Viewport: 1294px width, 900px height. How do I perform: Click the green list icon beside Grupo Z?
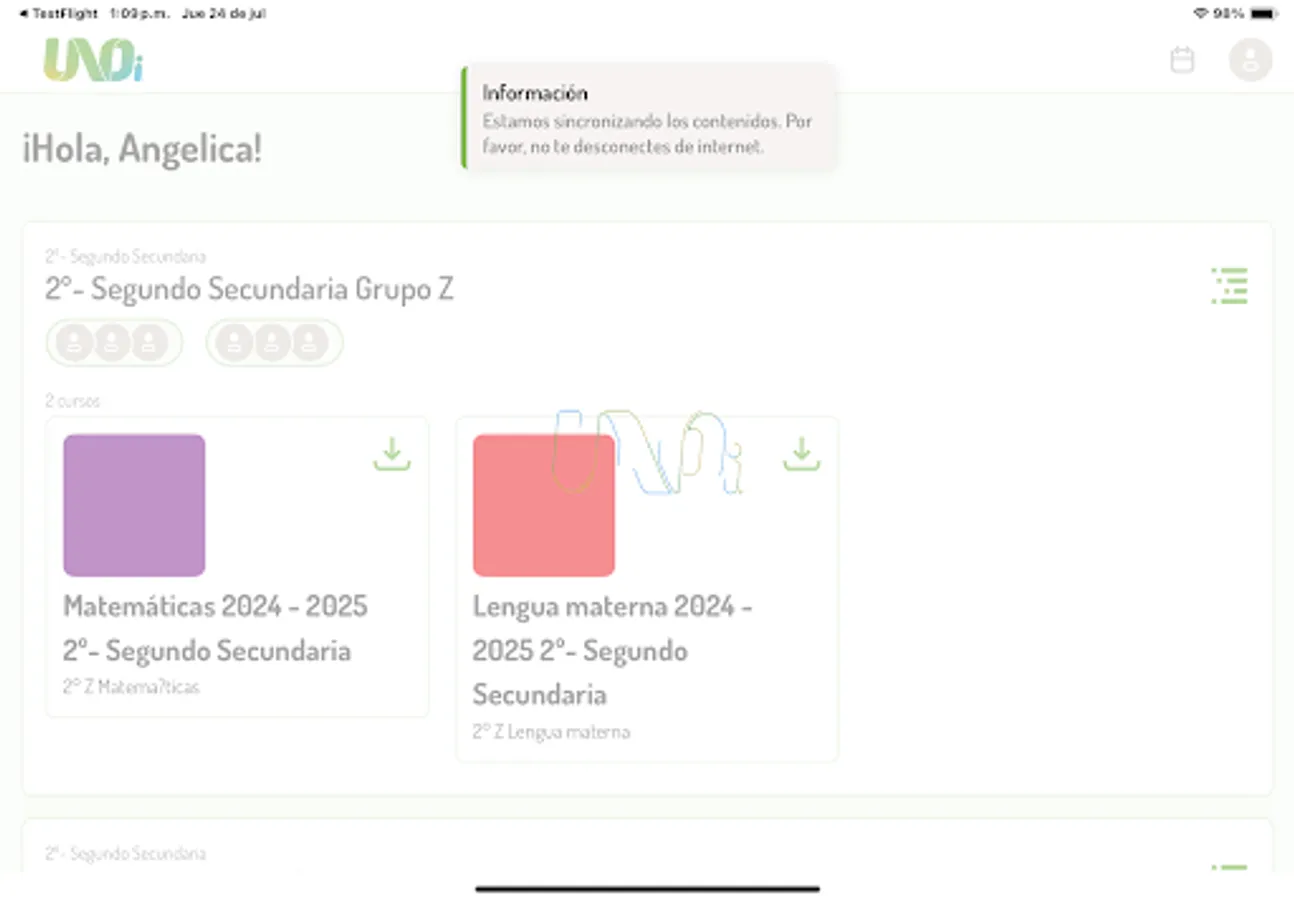[x=1229, y=287]
